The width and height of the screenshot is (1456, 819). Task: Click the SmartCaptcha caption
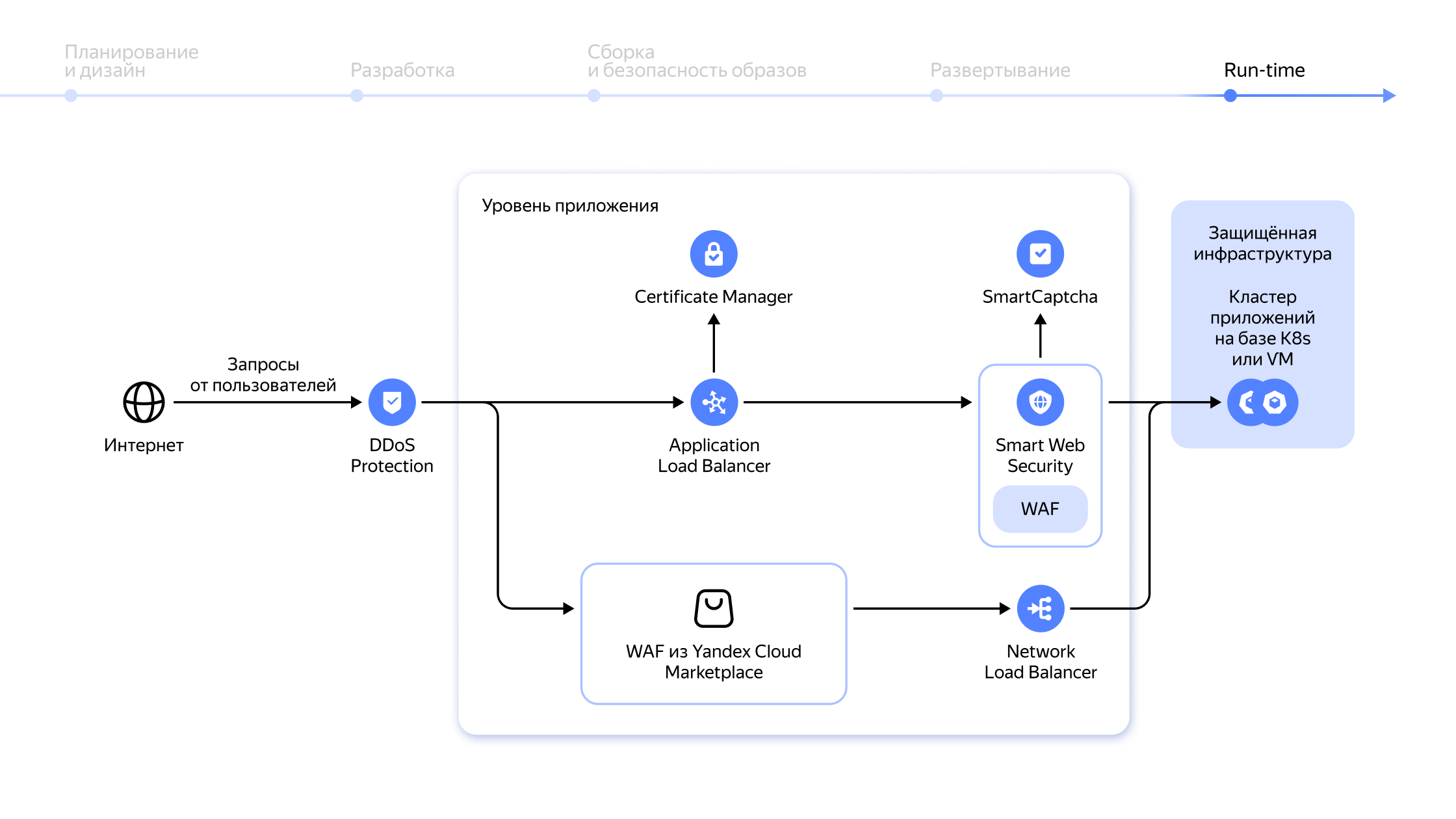[1040, 297]
